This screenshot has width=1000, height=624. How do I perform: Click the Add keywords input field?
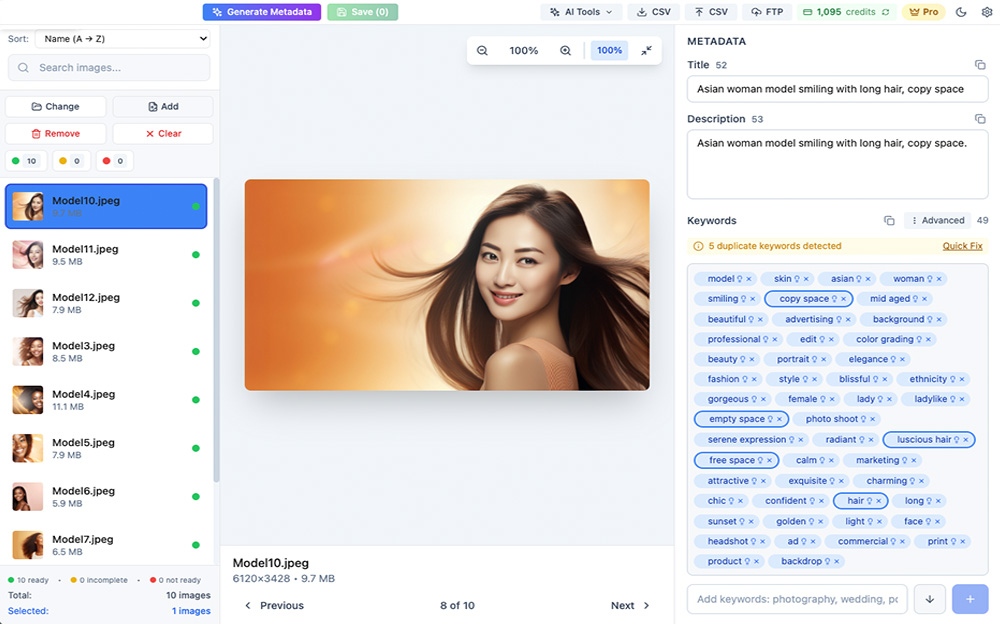point(797,599)
